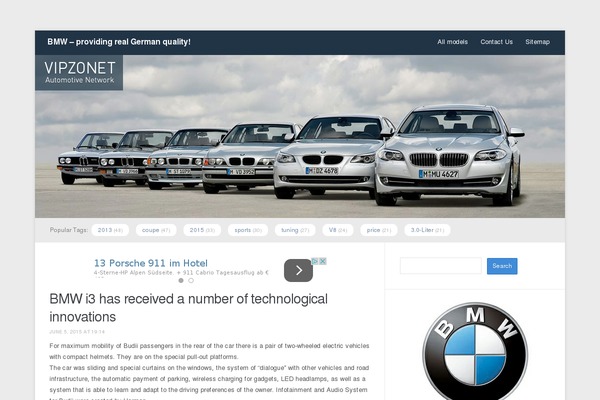The image size is (600, 400).
Task: Click the AdChoices info icon
Action: pos(315,261)
